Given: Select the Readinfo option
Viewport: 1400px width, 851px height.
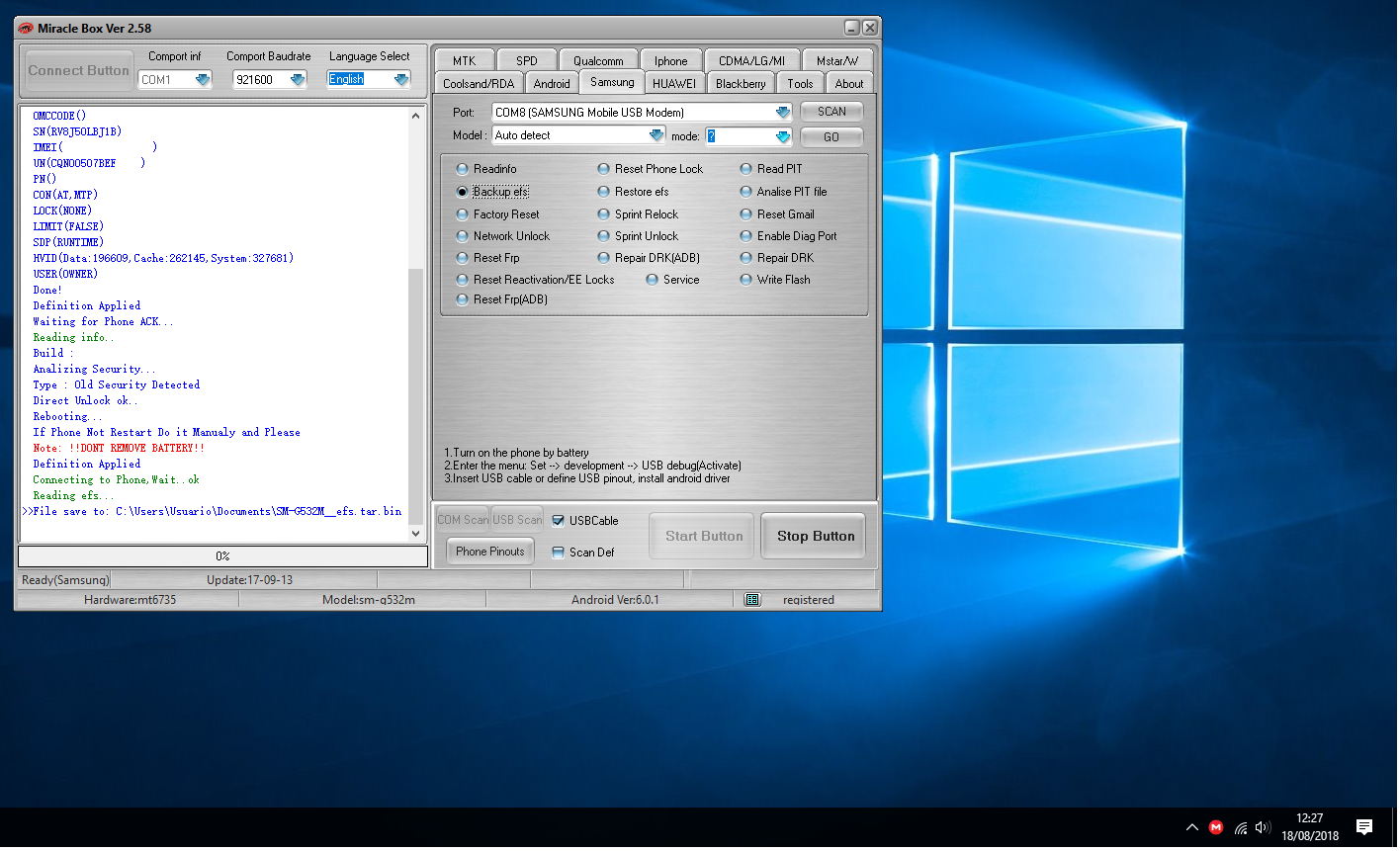Looking at the screenshot, I should 486,169.
